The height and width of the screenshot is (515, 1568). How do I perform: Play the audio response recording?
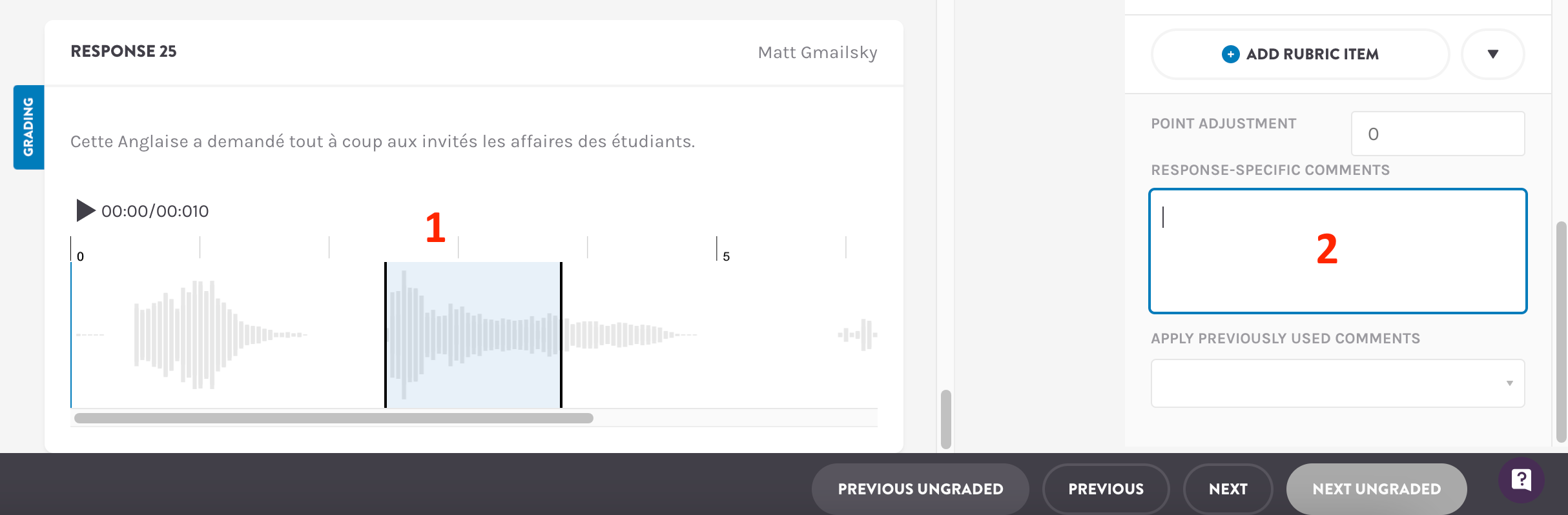pyautogui.click(x=85, y=210)
